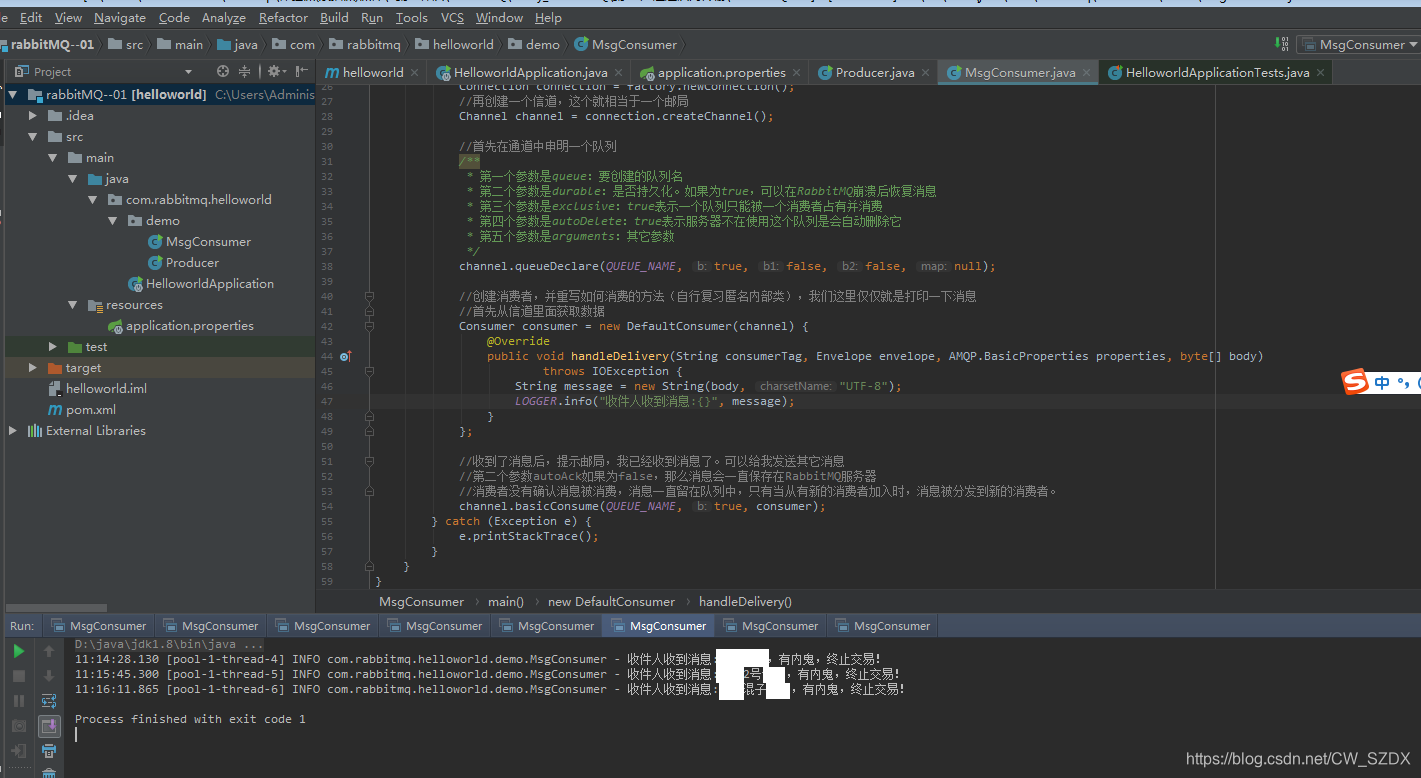The height and width of the screenshot is (778, 1421).
Task: Collapse the resources folder arrow
Action: 72,305
